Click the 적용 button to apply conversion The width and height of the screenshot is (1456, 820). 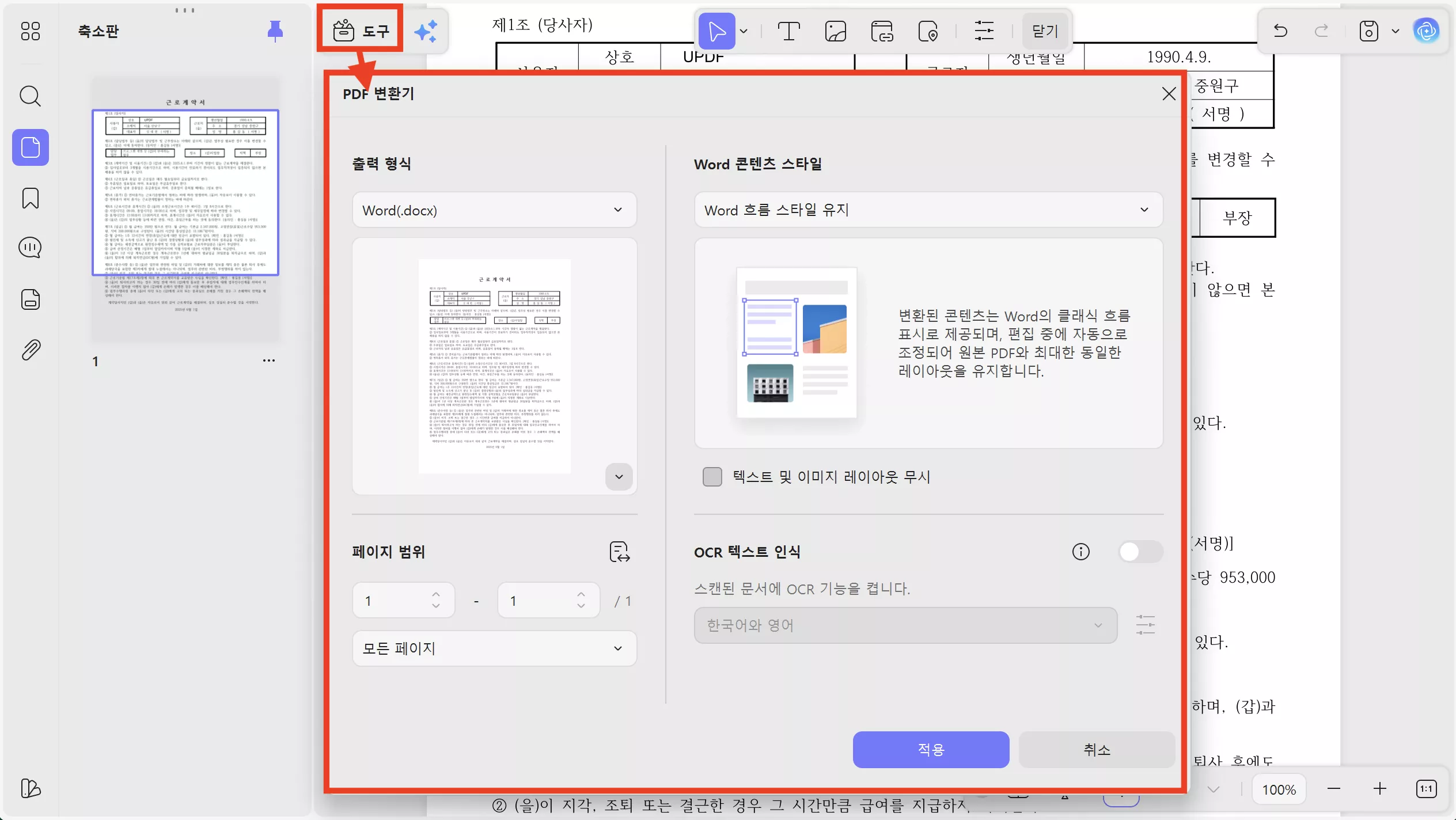click(930, 749)
